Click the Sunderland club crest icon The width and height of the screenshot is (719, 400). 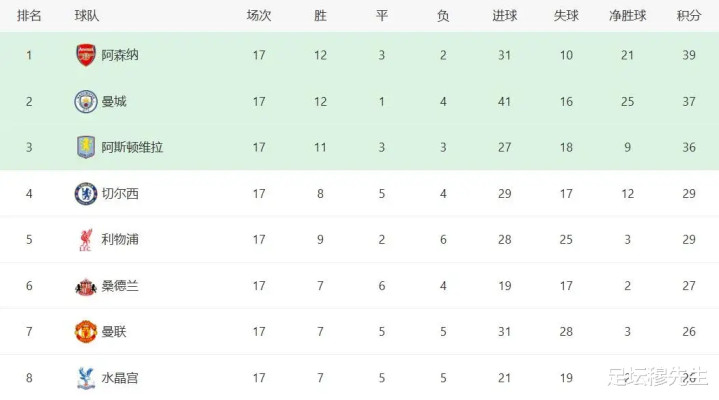(x=86, y=286)
